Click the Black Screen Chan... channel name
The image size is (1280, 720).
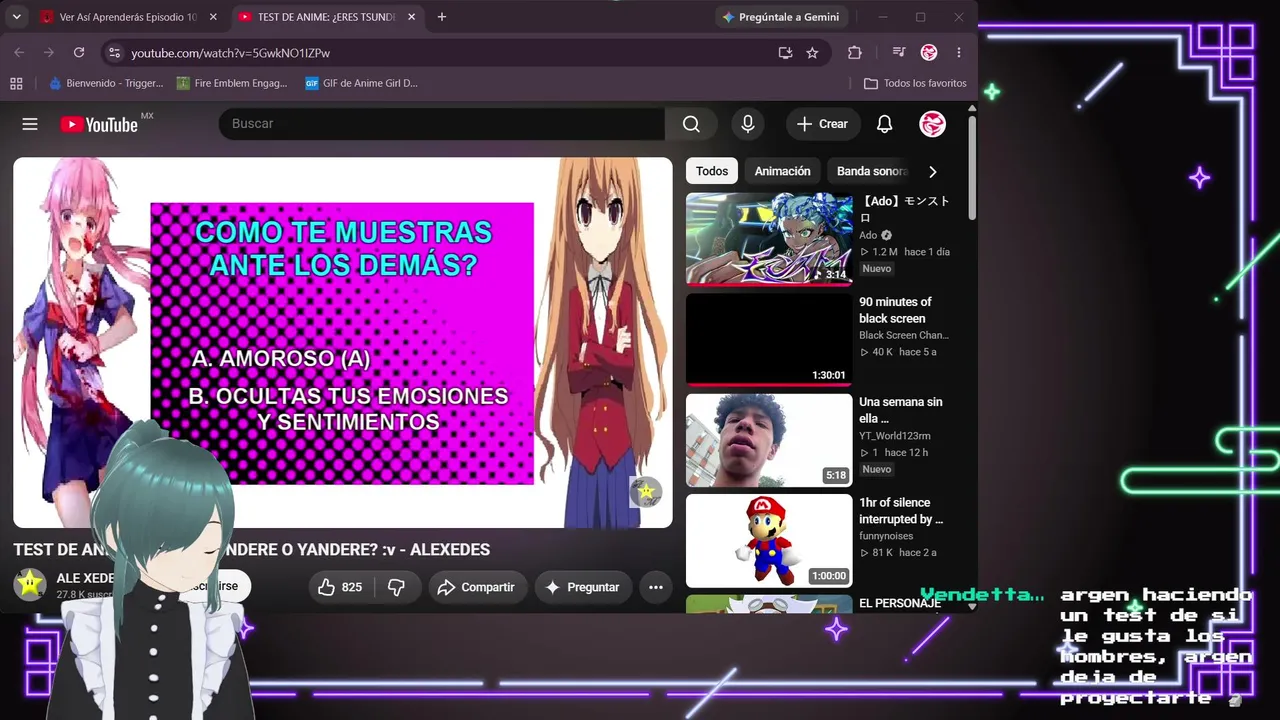click(x=904, y=335)
